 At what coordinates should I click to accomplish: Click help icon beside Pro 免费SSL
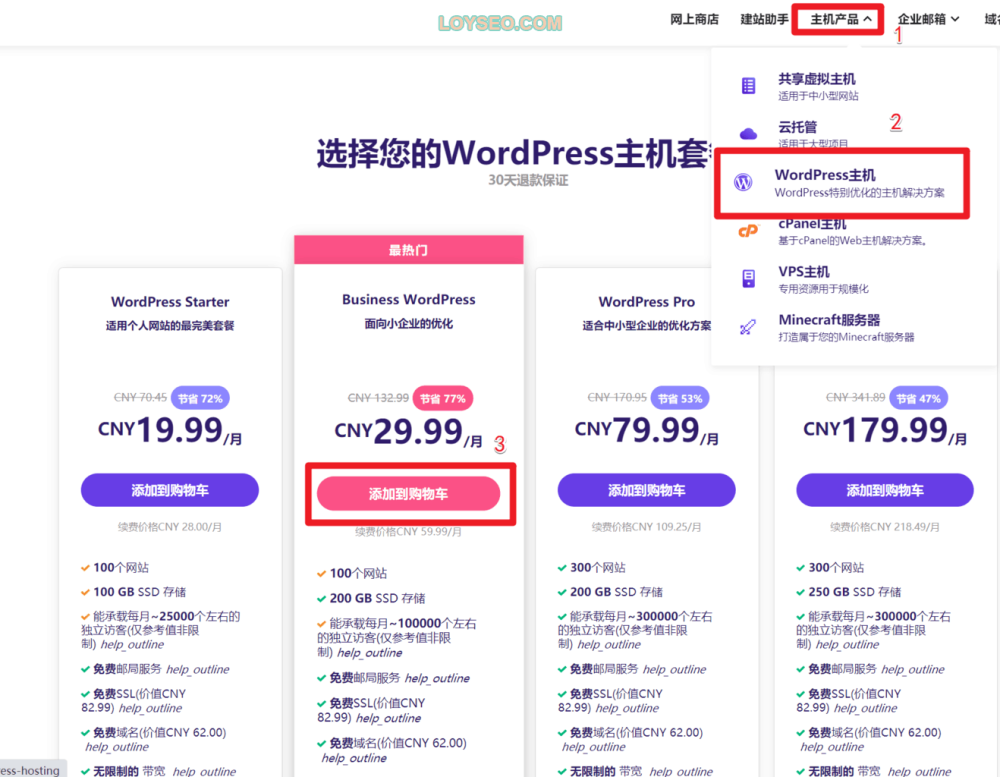[x=627, y=708]
